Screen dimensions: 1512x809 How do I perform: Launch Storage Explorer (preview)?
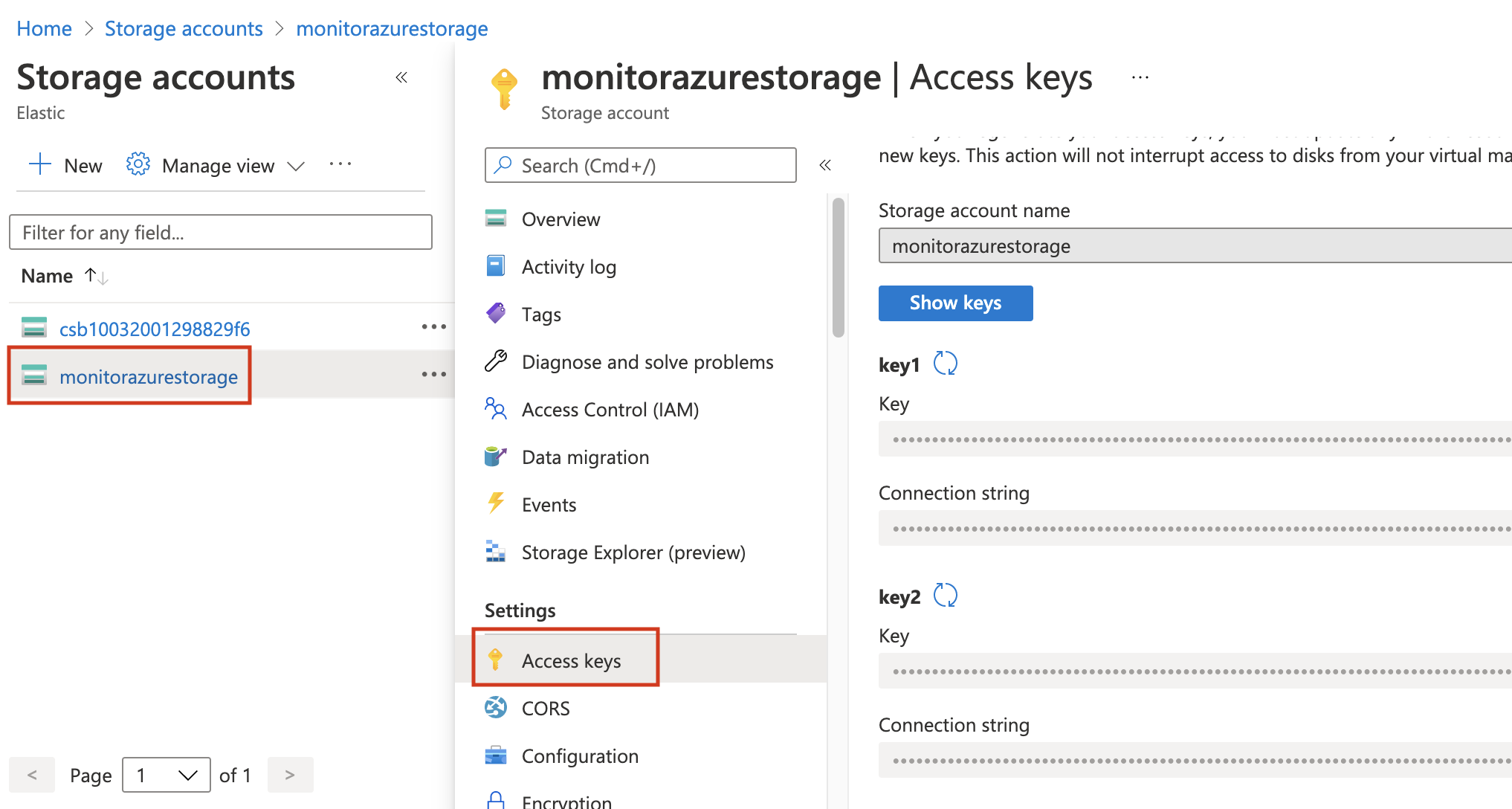[633, 552]
